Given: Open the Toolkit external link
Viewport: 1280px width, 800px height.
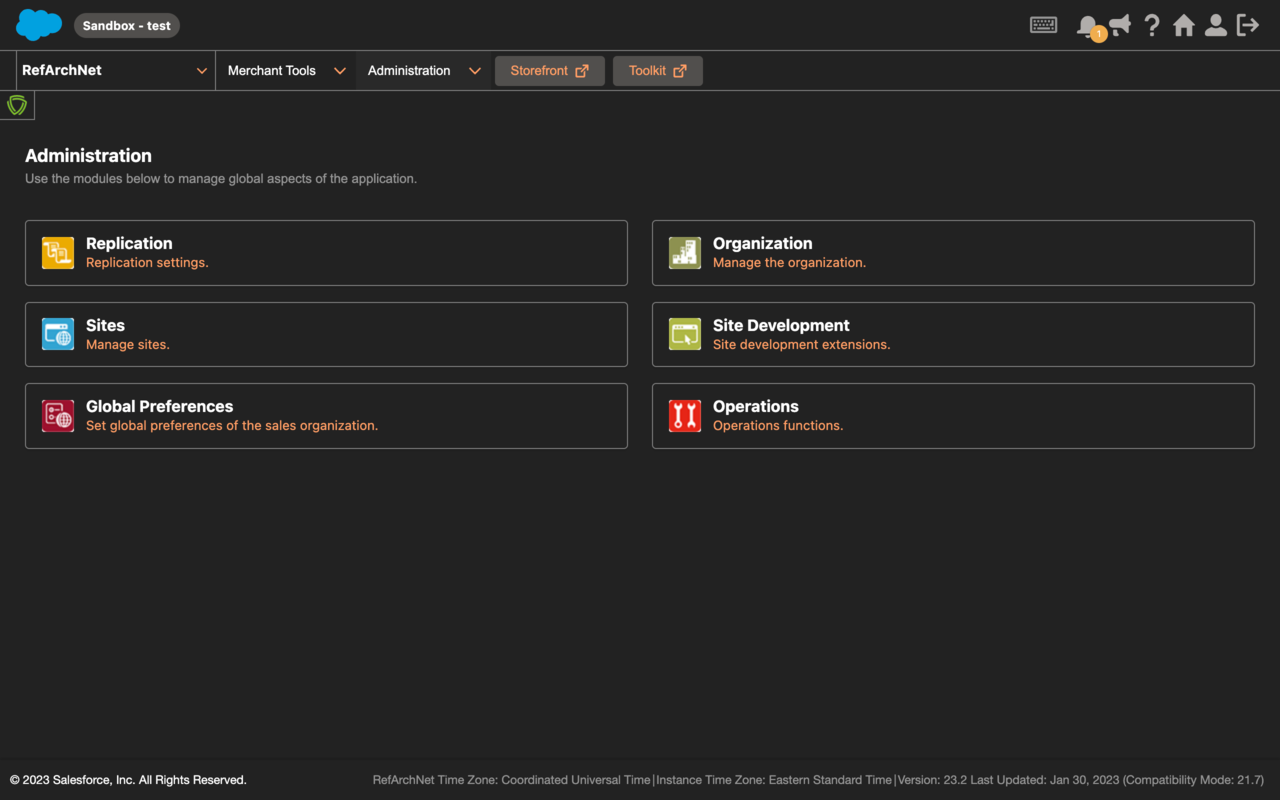Looking at the screenshot, I should pos(657,70).
